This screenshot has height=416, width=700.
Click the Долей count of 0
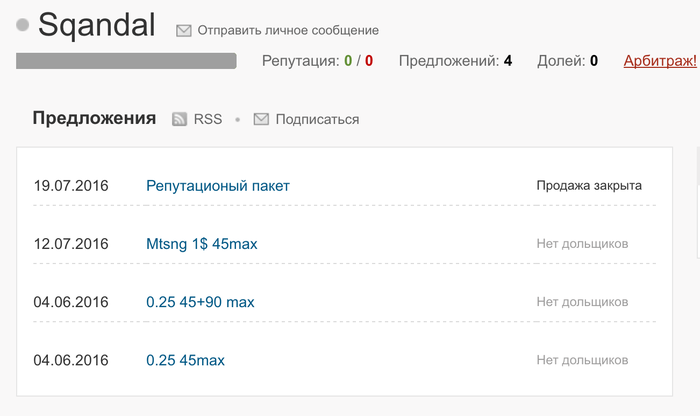[x=594, y=61]
